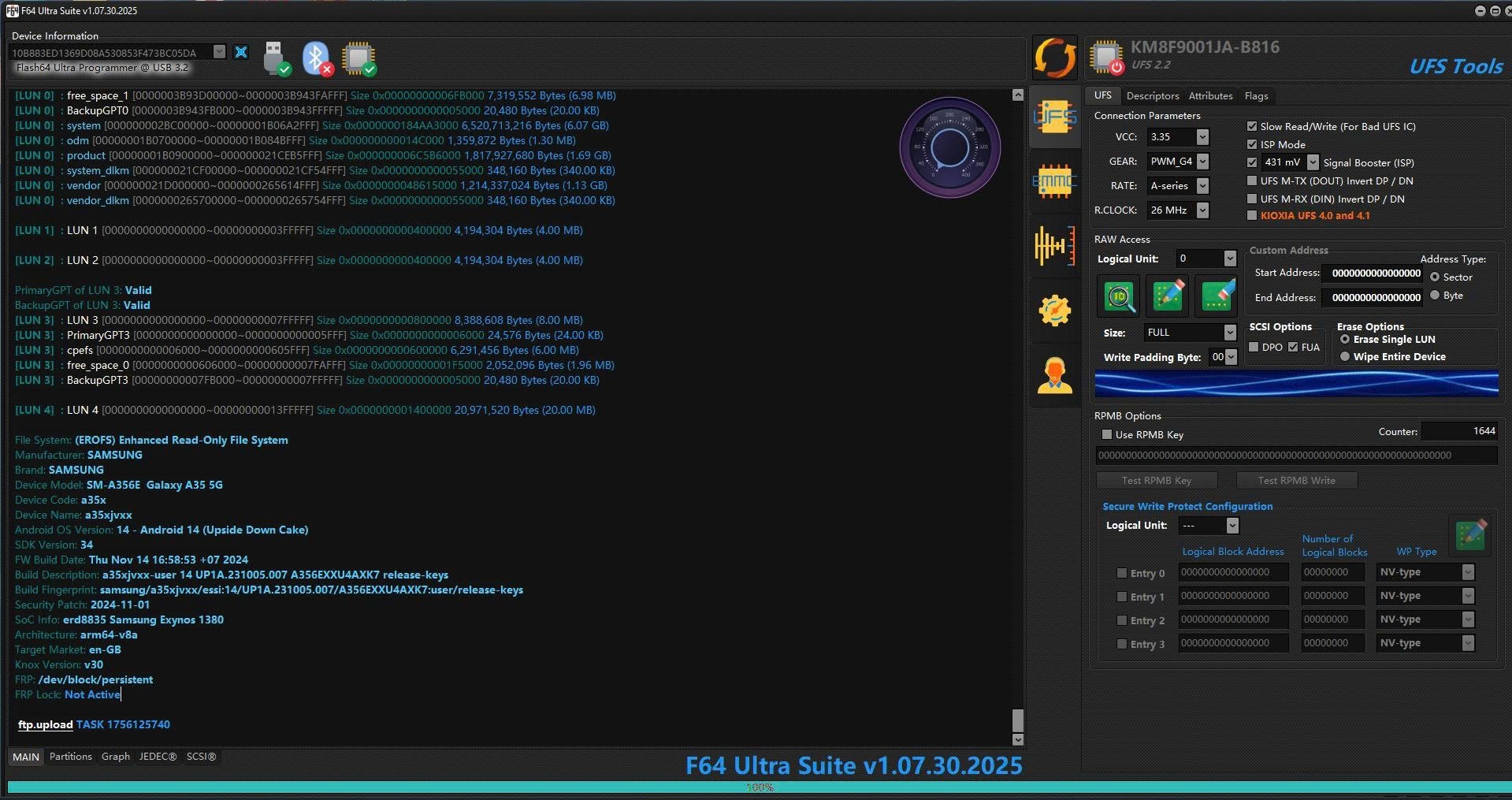This screenshot has height=800, width=1512.
Task: Open the RATE A-series dropdown
Action: [1202, 186]
